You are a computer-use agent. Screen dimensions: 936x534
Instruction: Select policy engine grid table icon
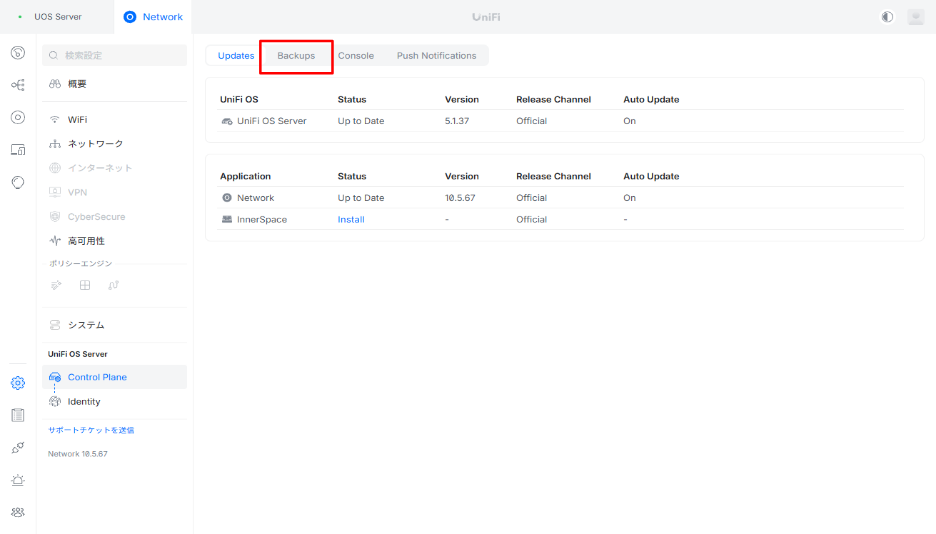(x=85, y=285)
